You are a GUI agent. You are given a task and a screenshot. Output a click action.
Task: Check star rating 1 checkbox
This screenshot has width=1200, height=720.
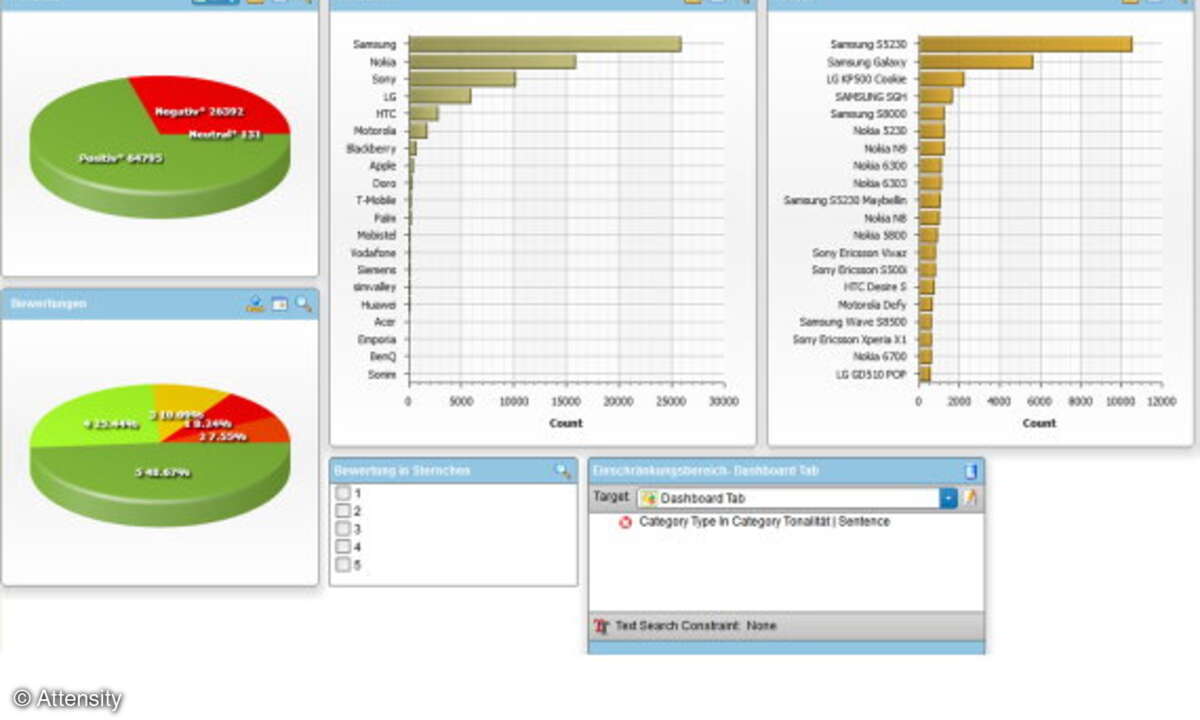click(x=343, y=493)
